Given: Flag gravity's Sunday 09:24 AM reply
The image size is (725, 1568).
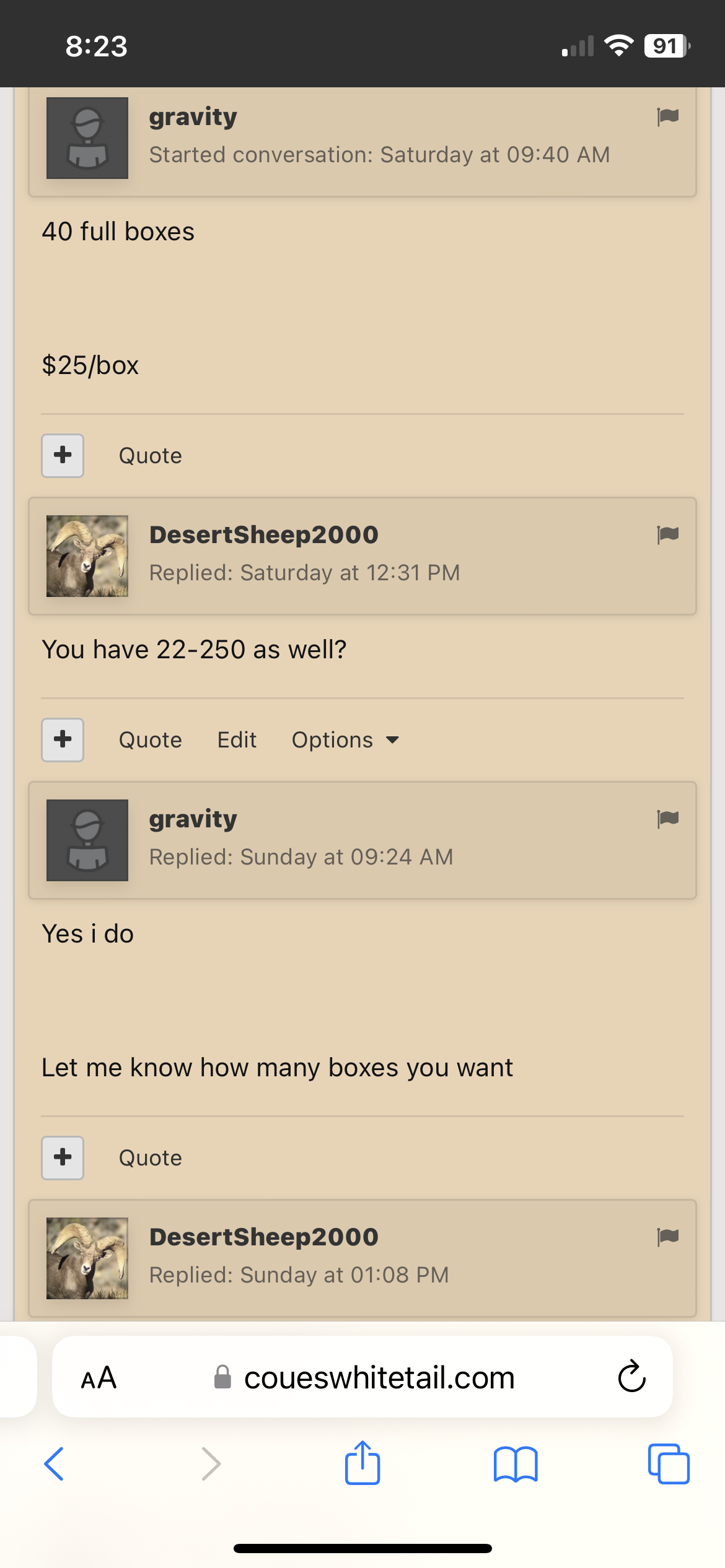Looking at the screenshot, I should click(x=667, y=819).
